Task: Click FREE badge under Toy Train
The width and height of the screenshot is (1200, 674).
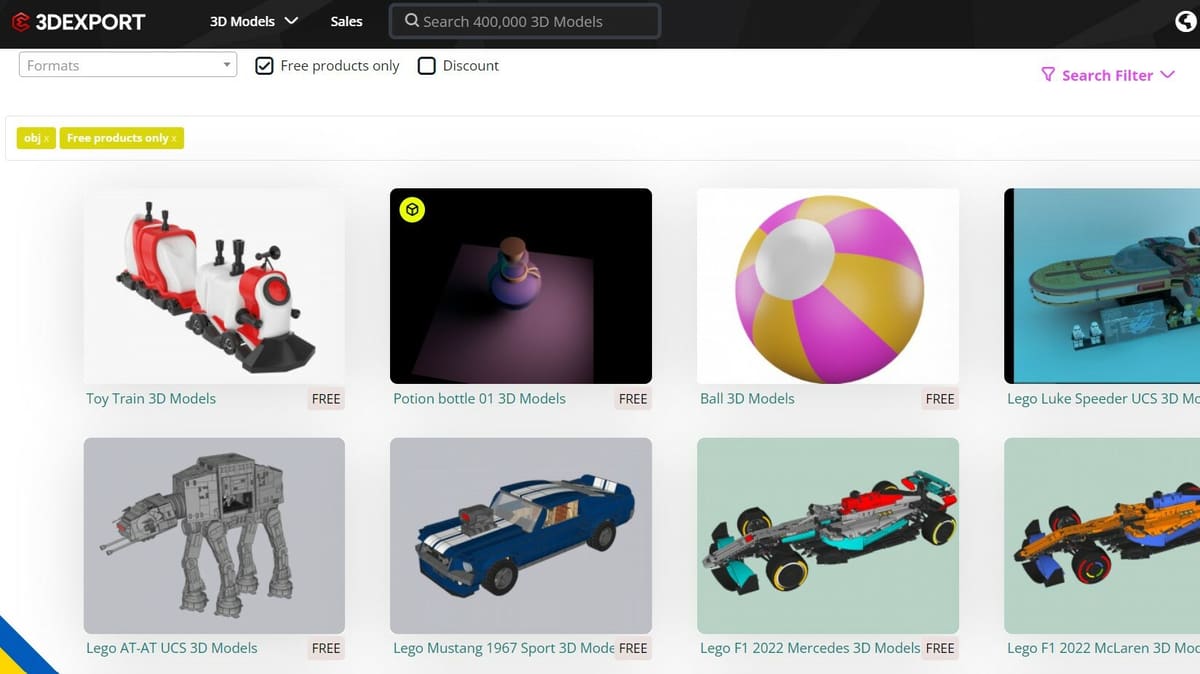Action: (326, 398)
